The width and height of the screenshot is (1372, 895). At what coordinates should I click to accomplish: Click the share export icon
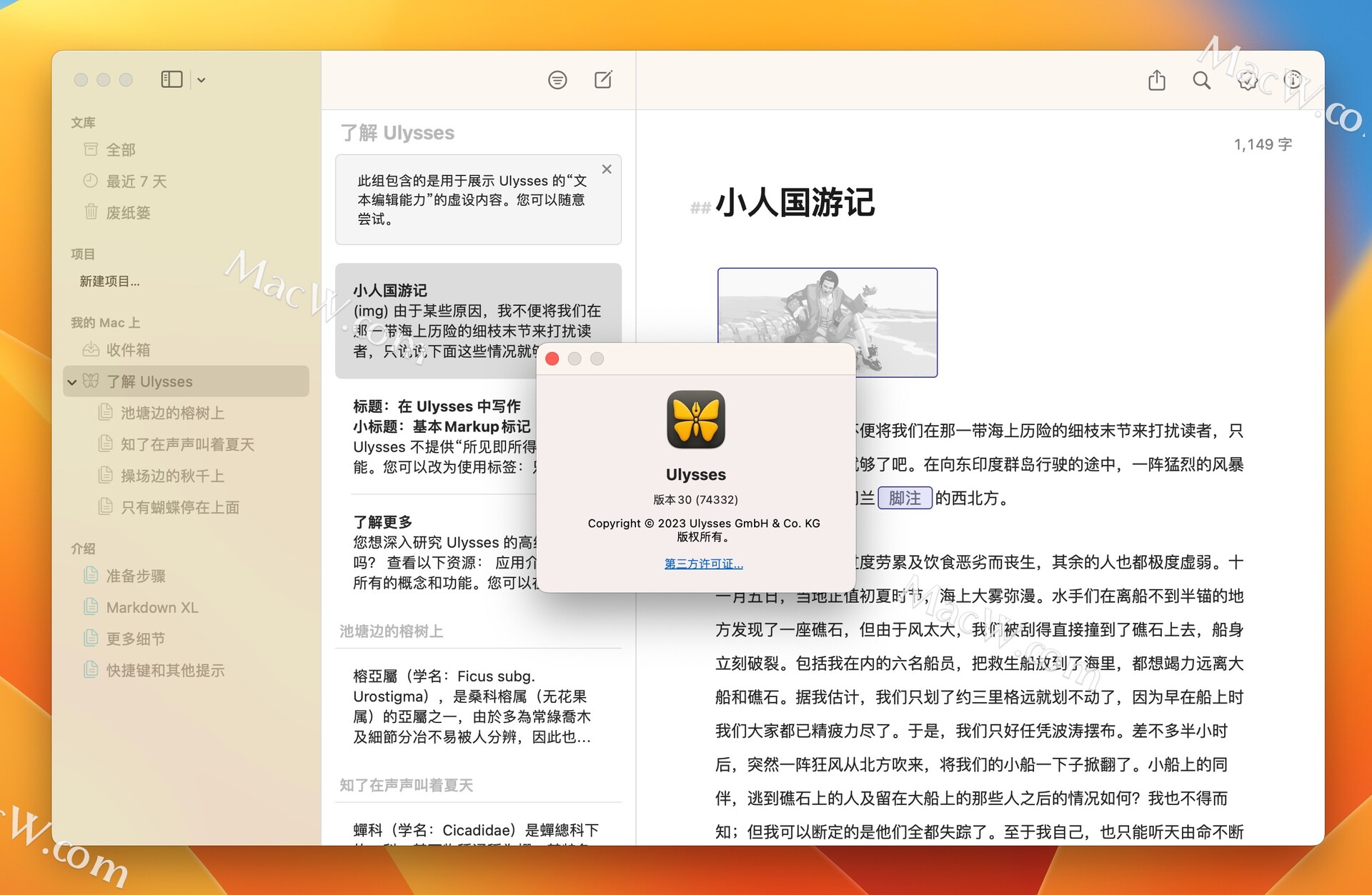1157,80
